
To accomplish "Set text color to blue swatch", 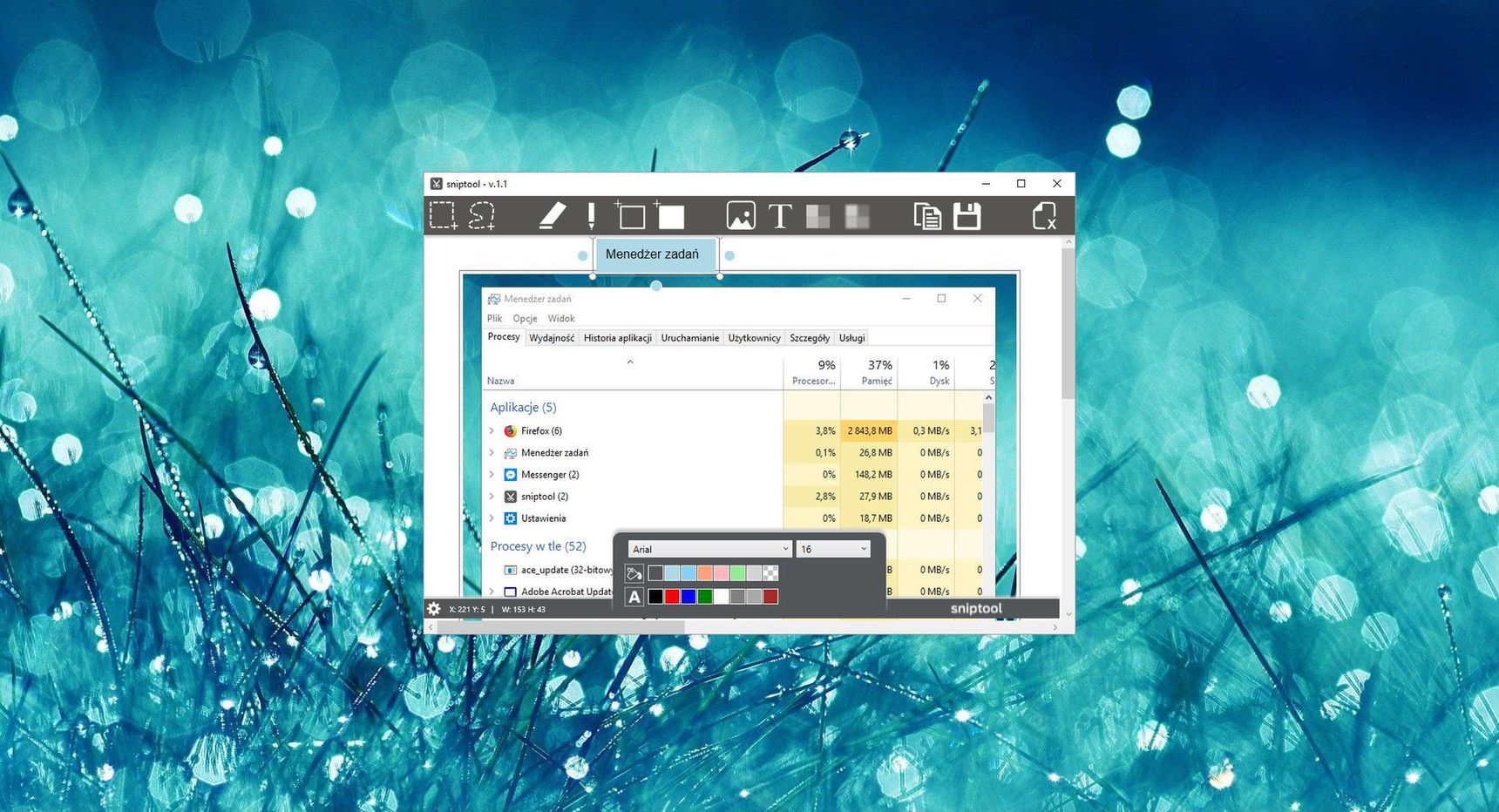I will 688,597.
